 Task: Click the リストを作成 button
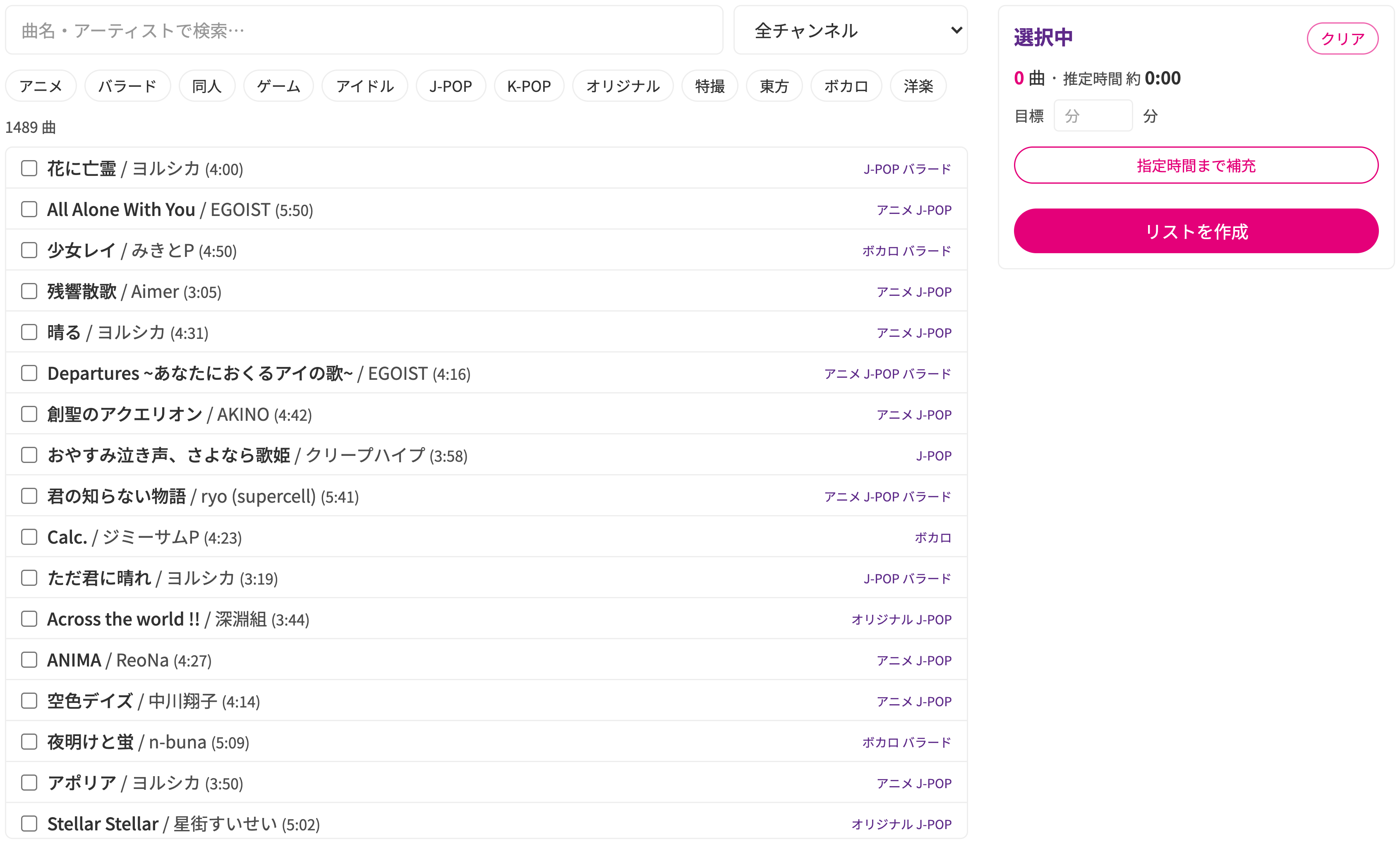coord(1196,231)
